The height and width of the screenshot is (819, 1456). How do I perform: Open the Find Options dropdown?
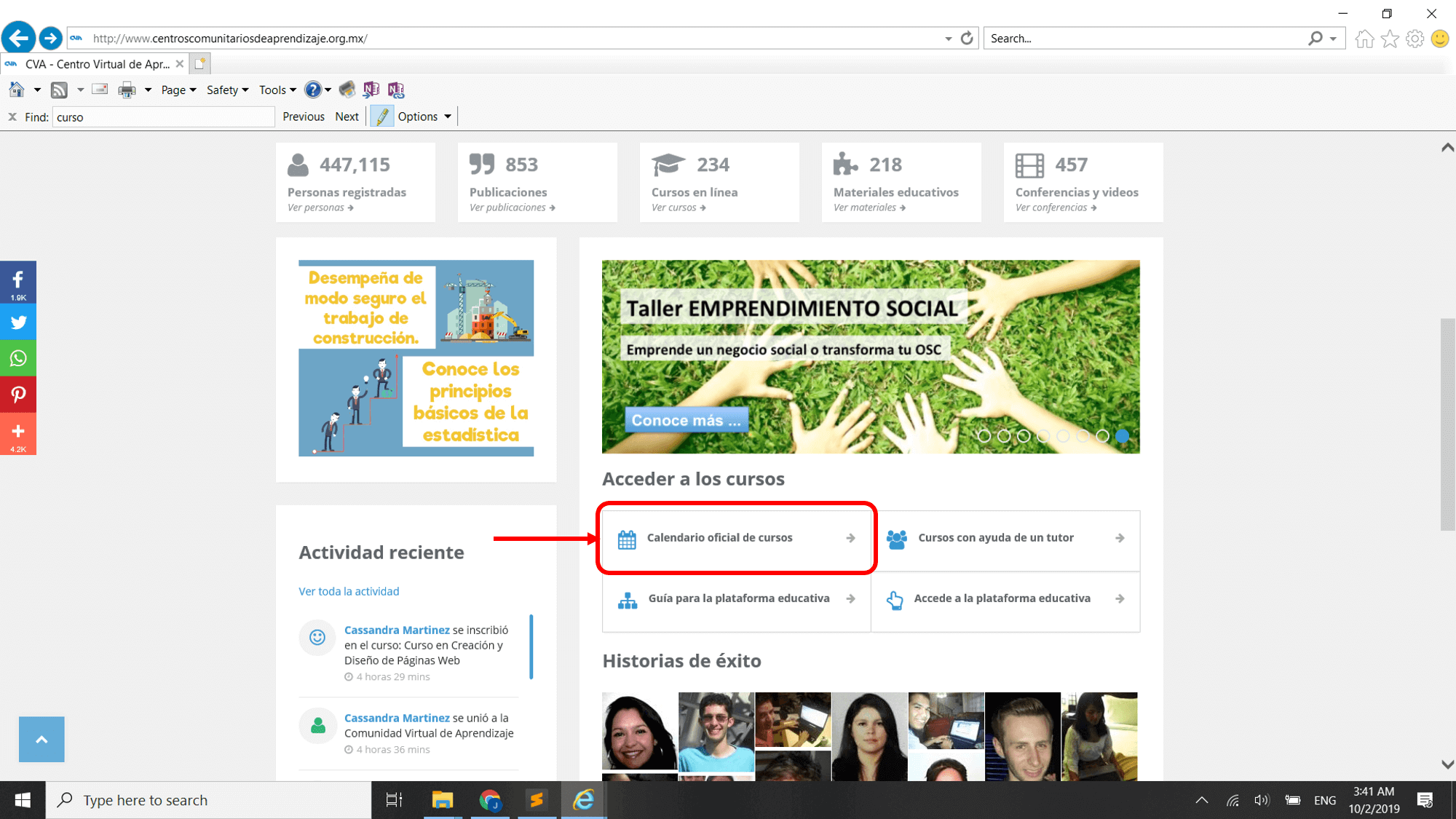tap(424, 116)
